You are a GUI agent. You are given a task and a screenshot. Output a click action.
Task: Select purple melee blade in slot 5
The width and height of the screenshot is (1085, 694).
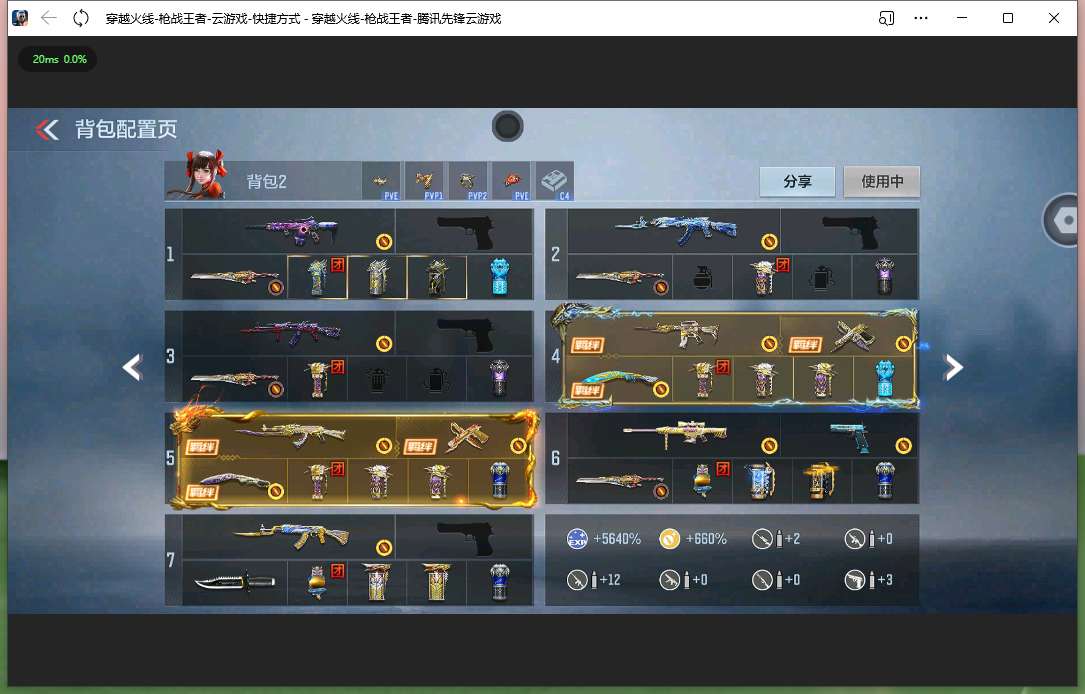pyautogui.click(x=235, y=481)
